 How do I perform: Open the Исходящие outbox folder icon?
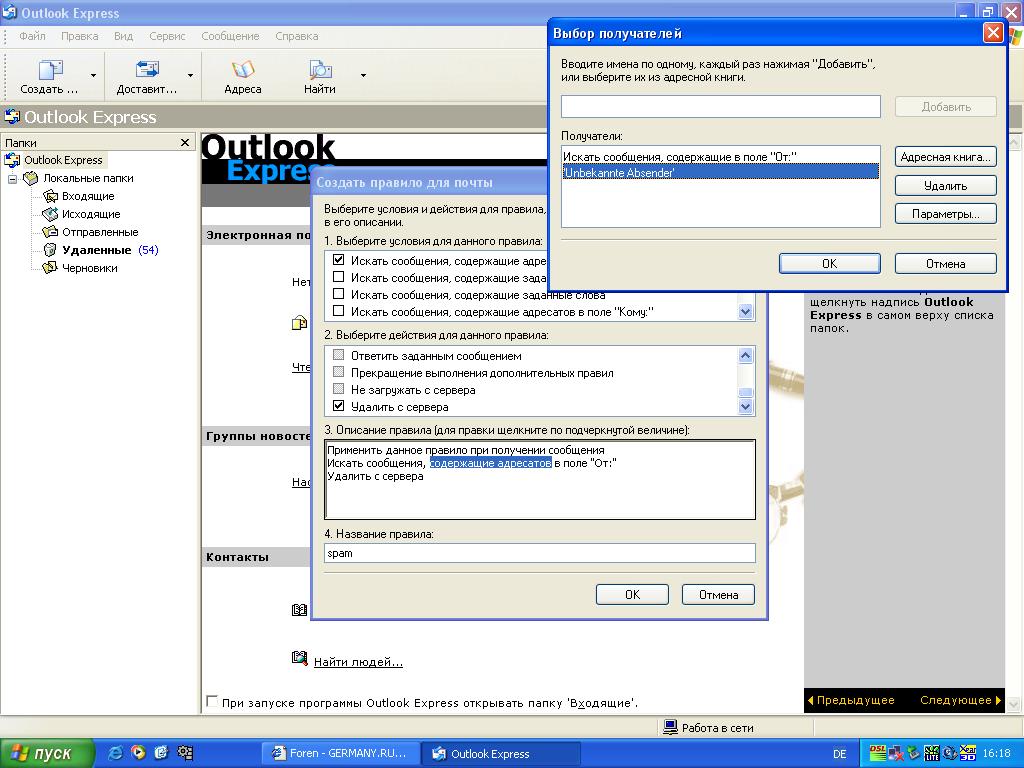click(x=50, y=214)
